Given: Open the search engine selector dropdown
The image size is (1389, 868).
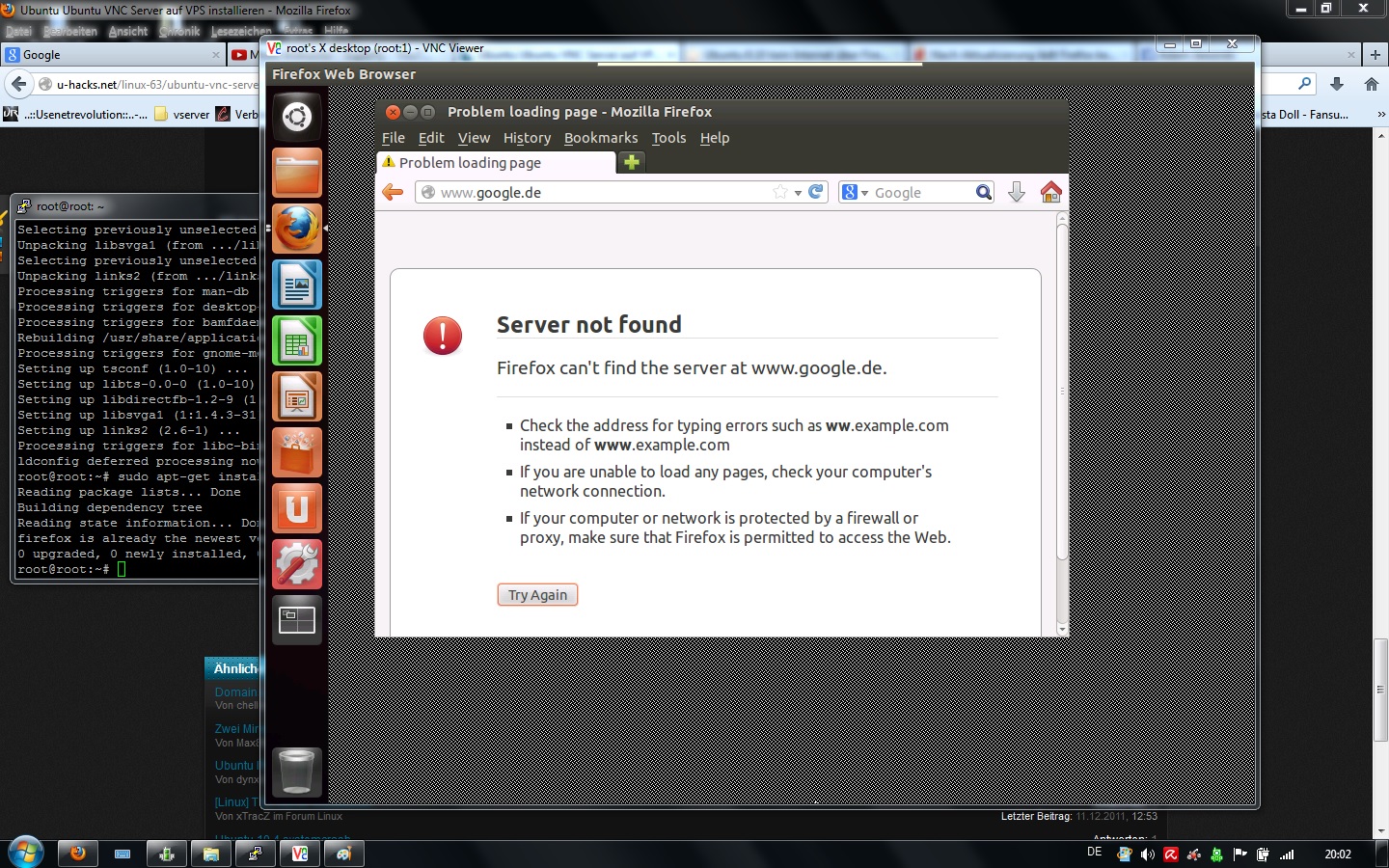Looking at the screenshot, I should coord(854,193).
